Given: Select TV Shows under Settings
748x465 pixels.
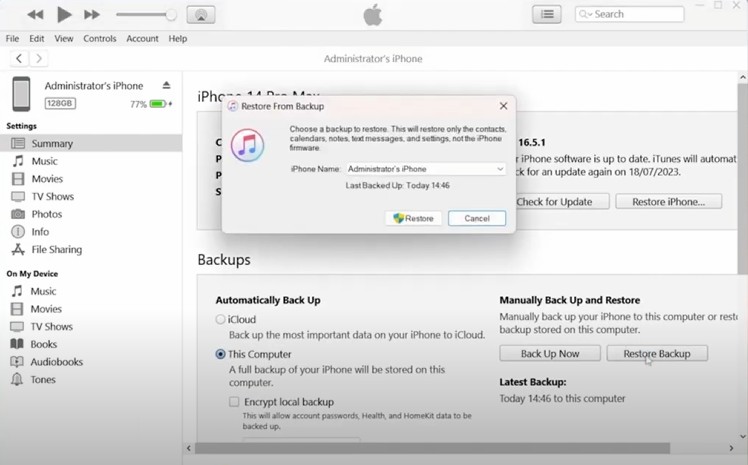Looking at the screenshot, I should (91, 196).
